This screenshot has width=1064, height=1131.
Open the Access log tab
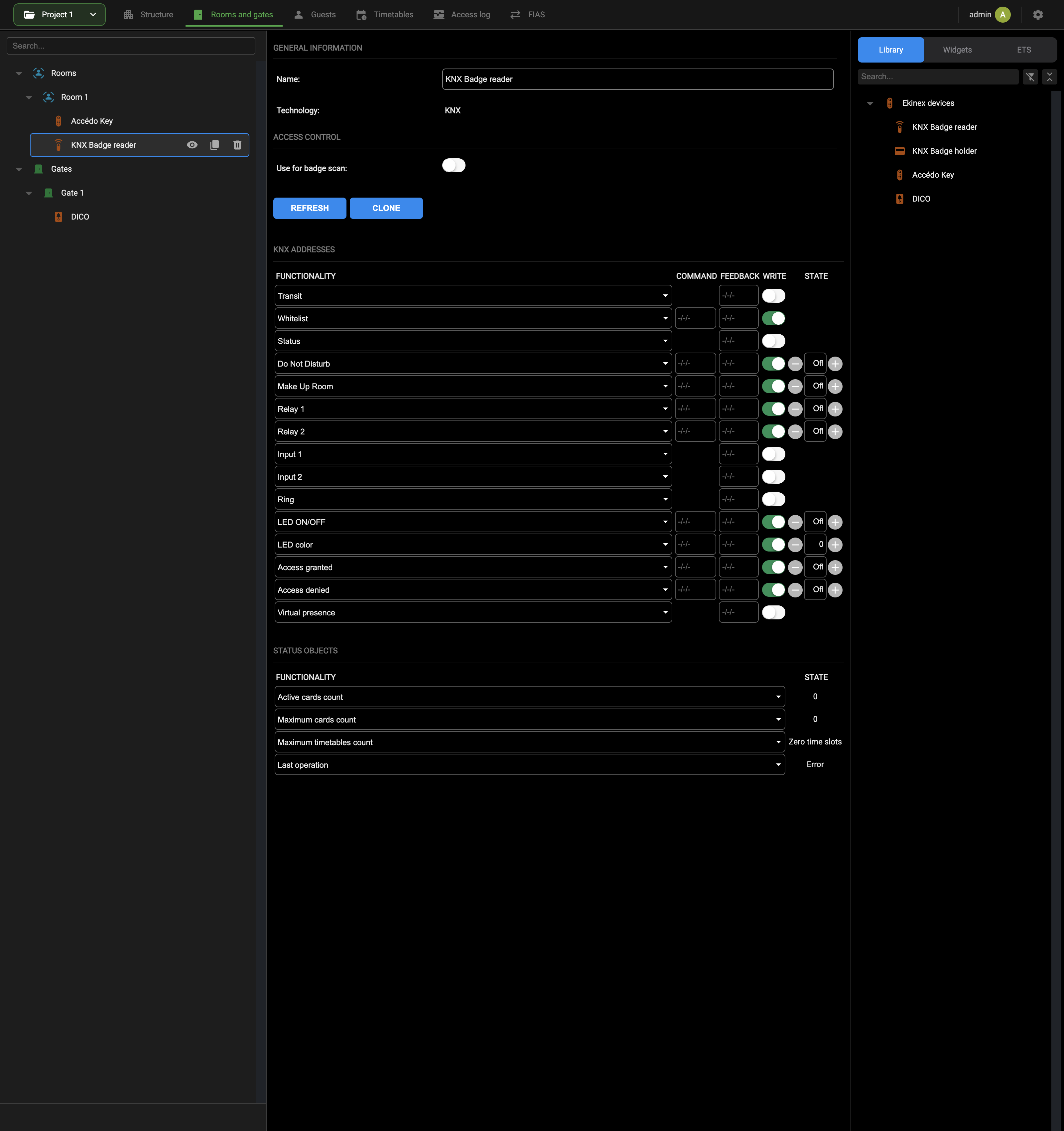pos(462,15)
